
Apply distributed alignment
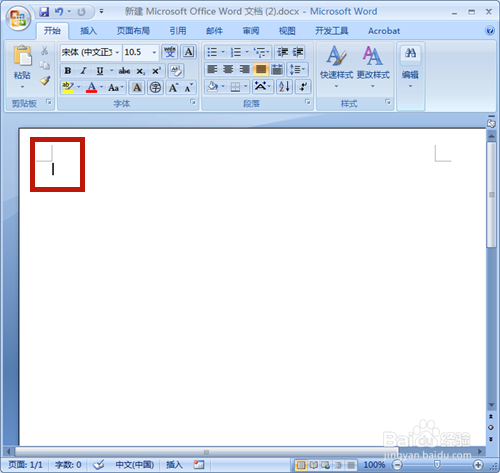(x=277, y=69)
